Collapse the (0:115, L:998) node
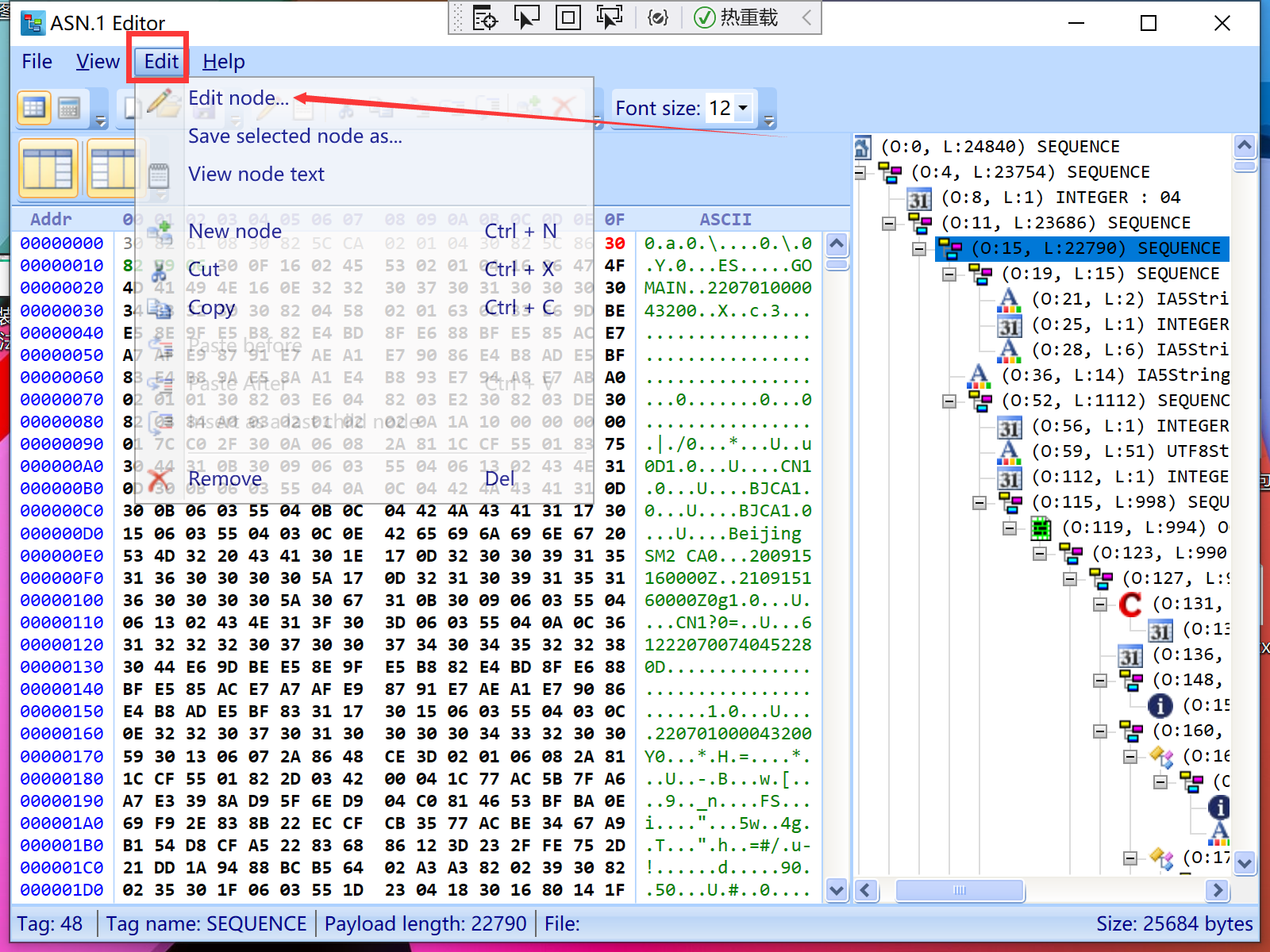 [x=979, y=502]
